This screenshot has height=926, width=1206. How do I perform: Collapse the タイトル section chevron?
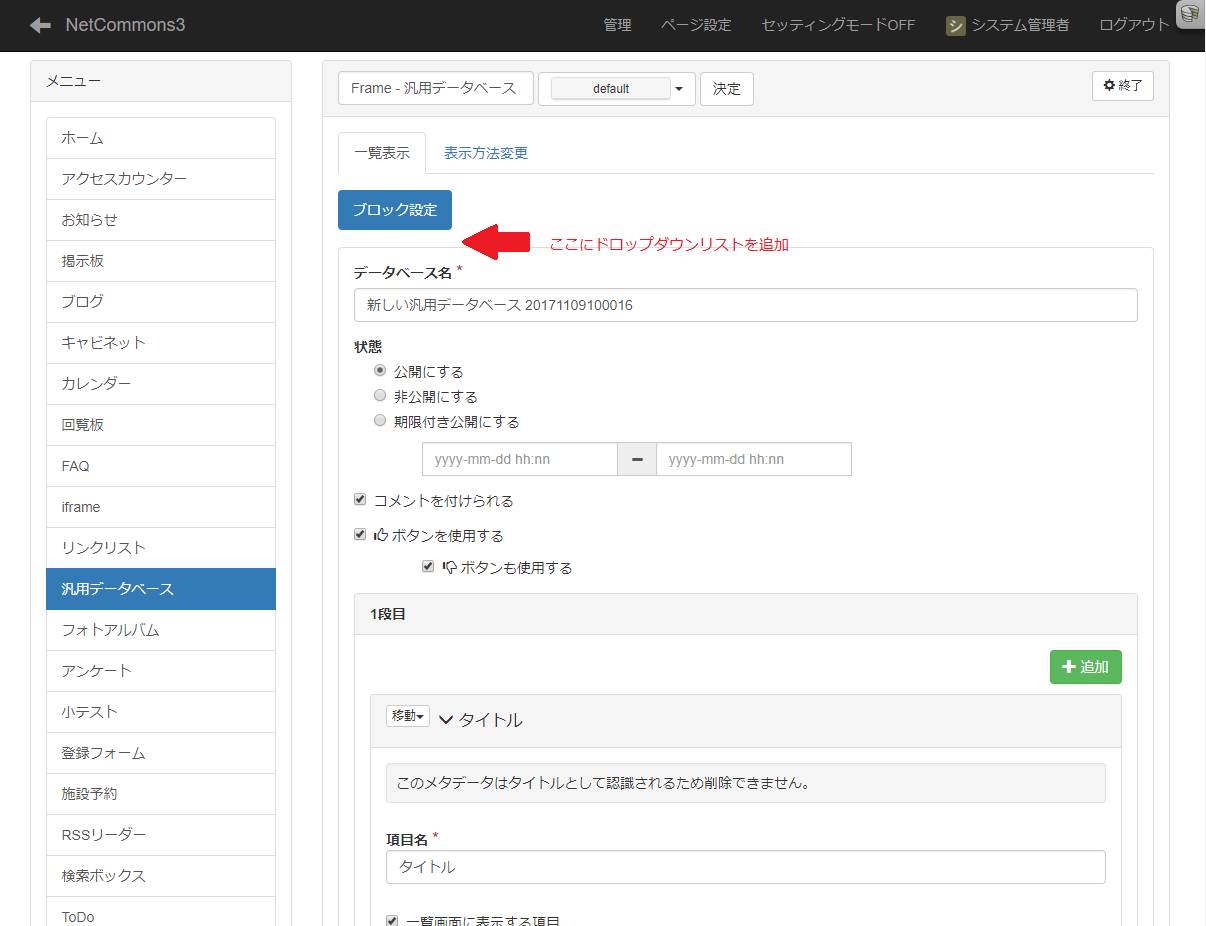[447, 719]
